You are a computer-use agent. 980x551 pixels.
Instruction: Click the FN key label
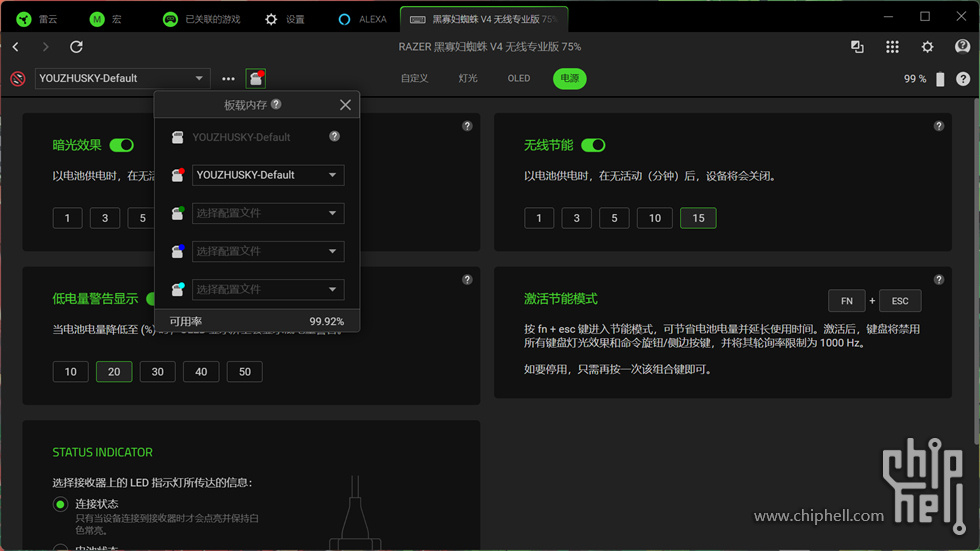click(x=847, y=301)
